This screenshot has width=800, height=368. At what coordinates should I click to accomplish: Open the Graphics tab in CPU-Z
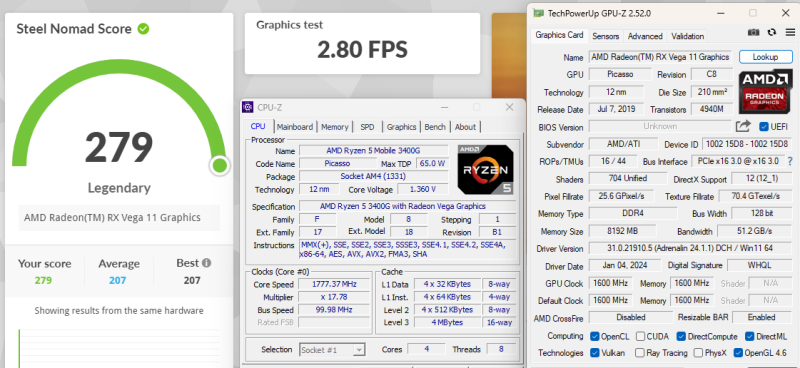401,127
